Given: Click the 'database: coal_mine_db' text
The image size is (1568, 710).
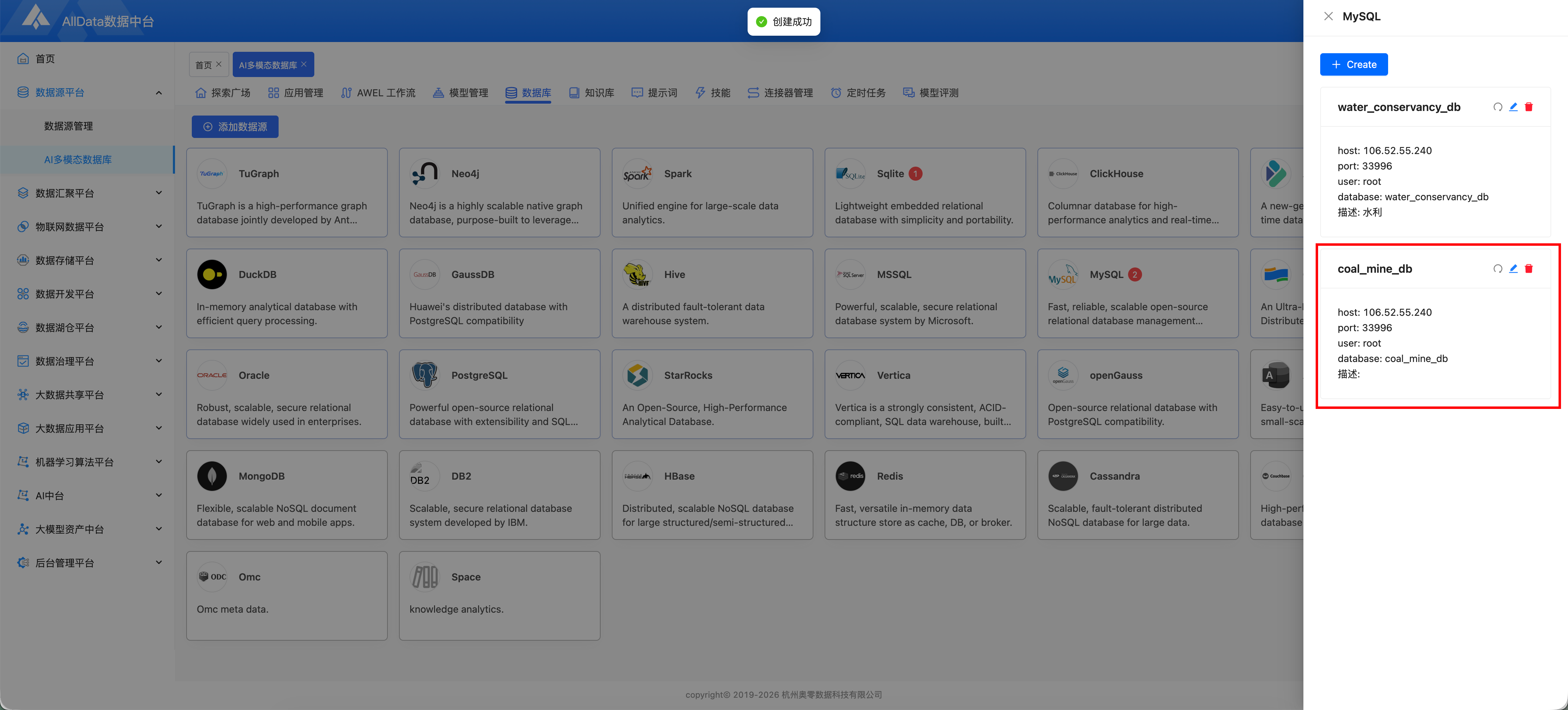Looking at the screenshot, I should (1392, 359).
